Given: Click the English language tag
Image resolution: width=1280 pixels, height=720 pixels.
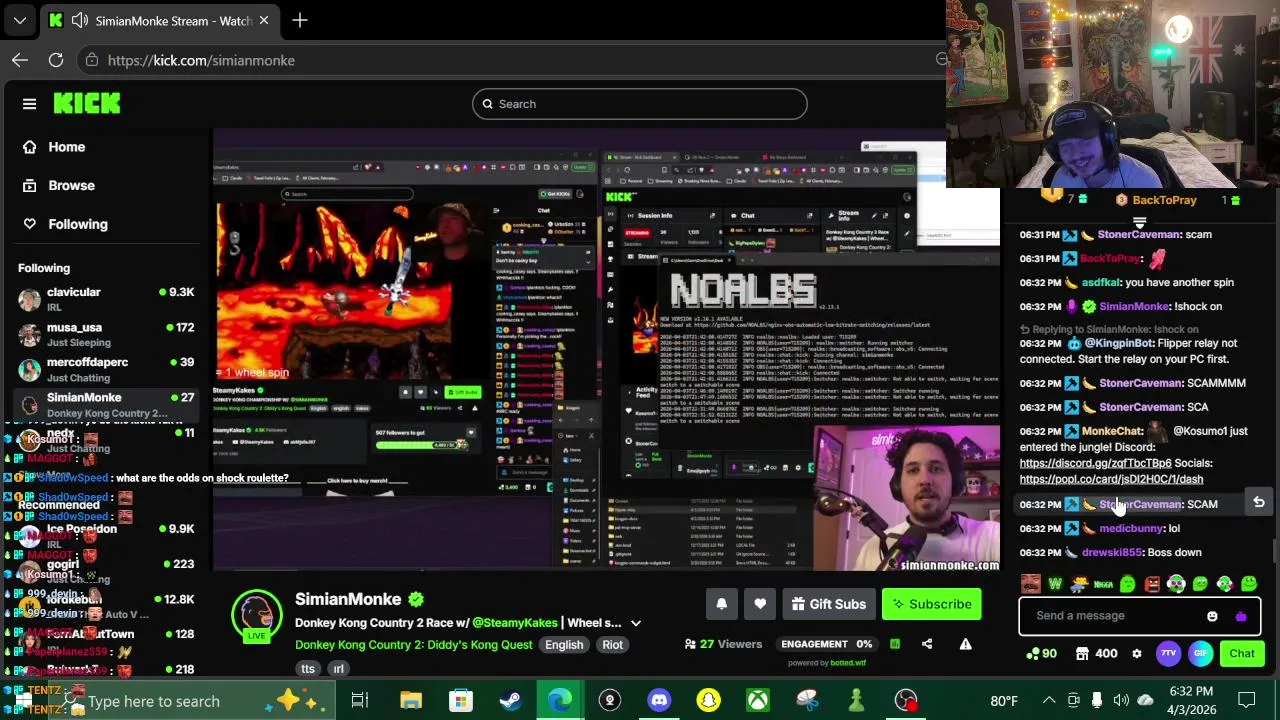Looking at the screenshot, I should point(564,645).
